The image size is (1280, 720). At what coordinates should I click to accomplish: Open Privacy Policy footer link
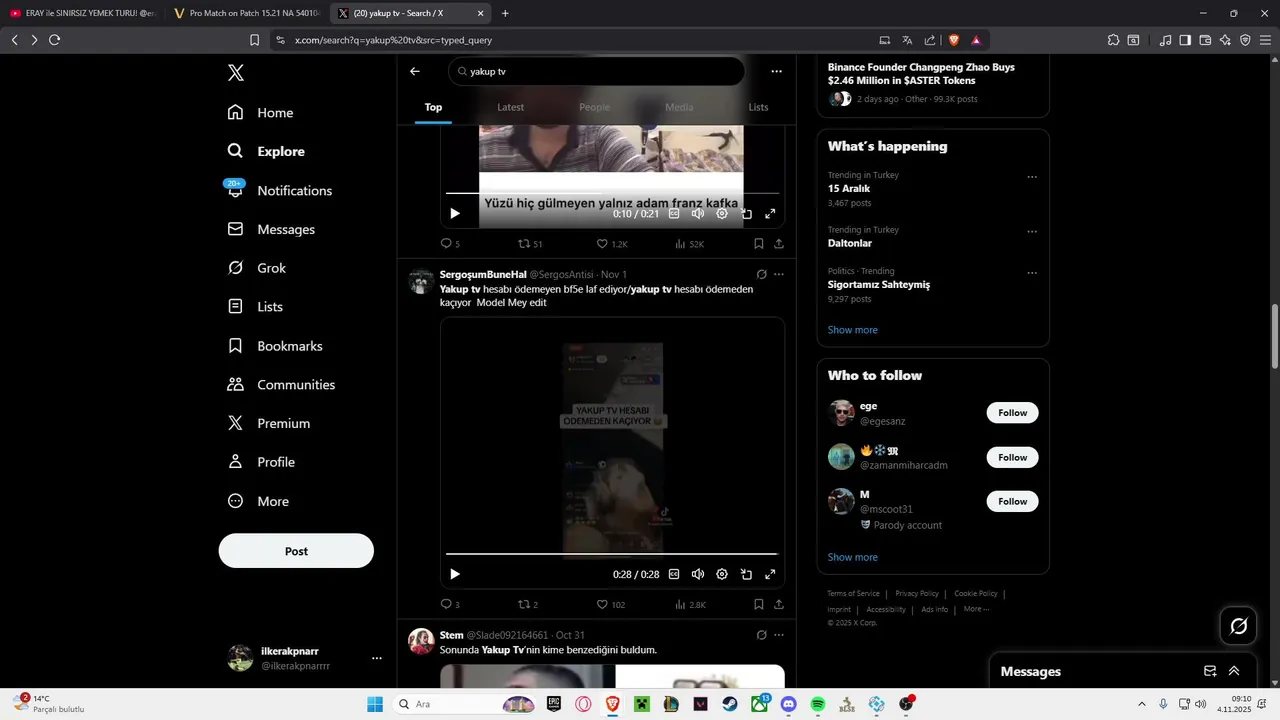pyautogui.click(x=916, y=594)
